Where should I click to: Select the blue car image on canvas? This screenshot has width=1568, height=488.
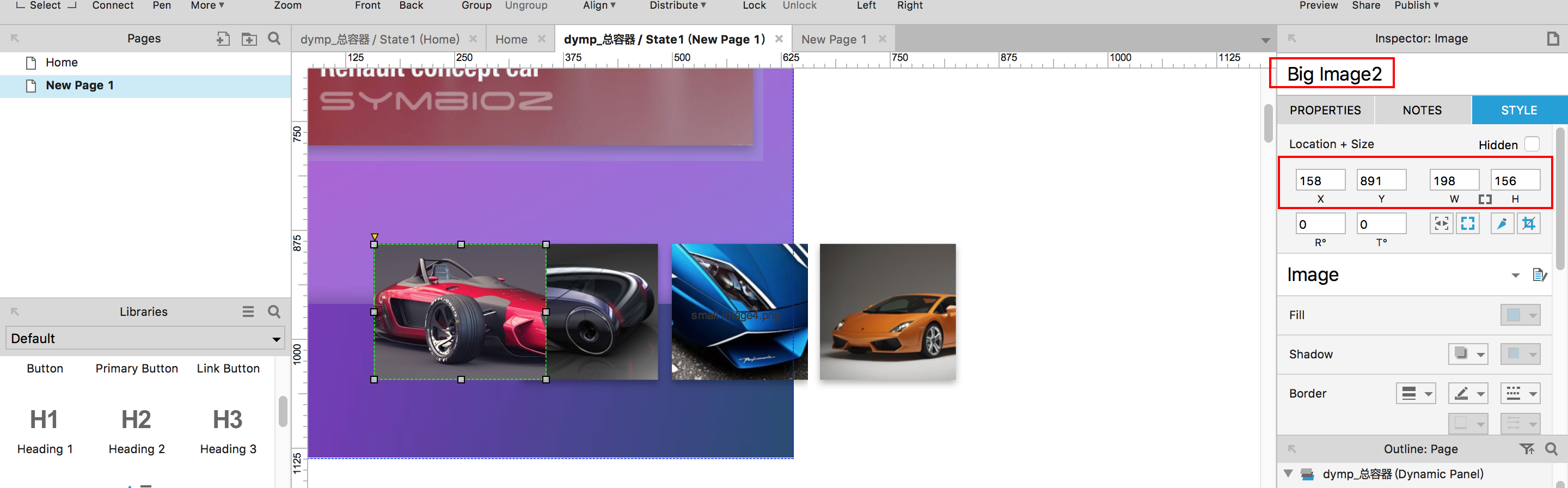coord(739,312)
